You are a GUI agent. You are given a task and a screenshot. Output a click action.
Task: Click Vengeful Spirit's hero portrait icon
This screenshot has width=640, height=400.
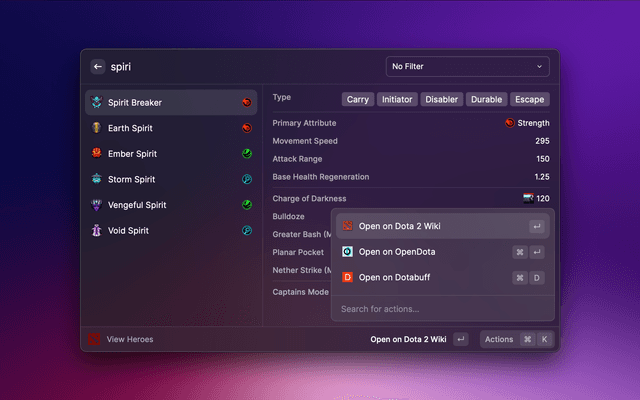pyautogui.click(x=95, y=205)
